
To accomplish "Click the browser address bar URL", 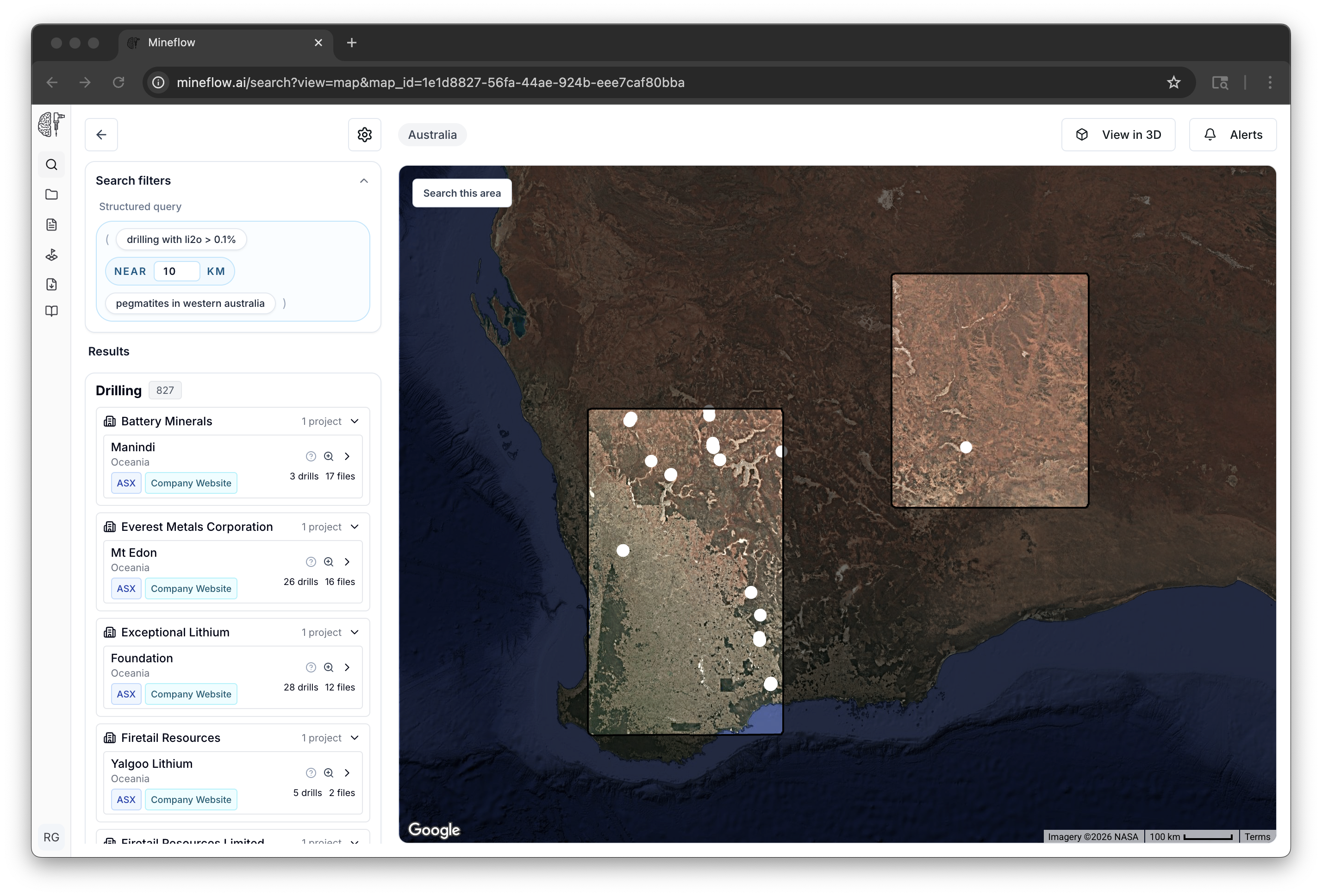I will (430, 82).
